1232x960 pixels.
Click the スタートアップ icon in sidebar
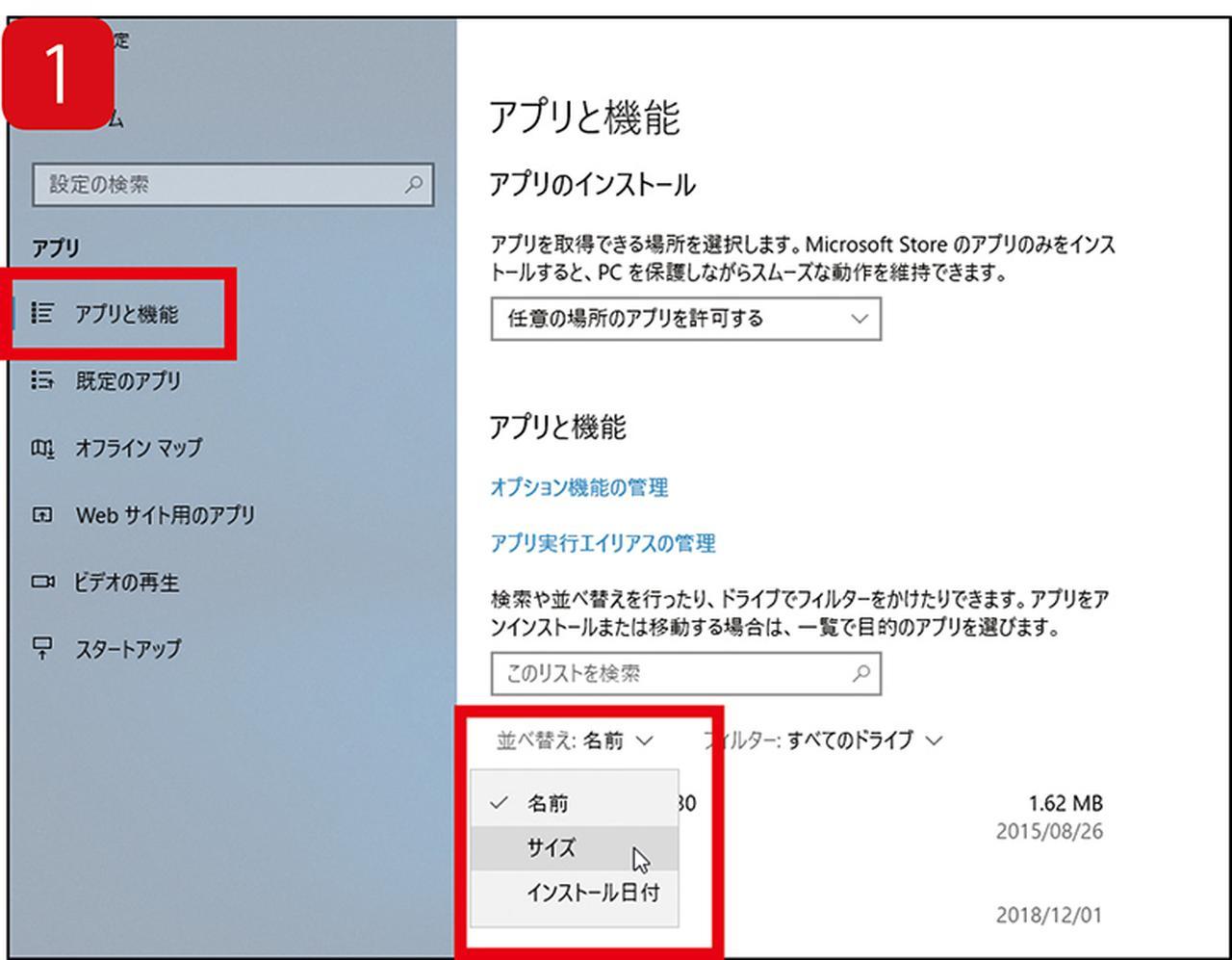click(41, 648)
